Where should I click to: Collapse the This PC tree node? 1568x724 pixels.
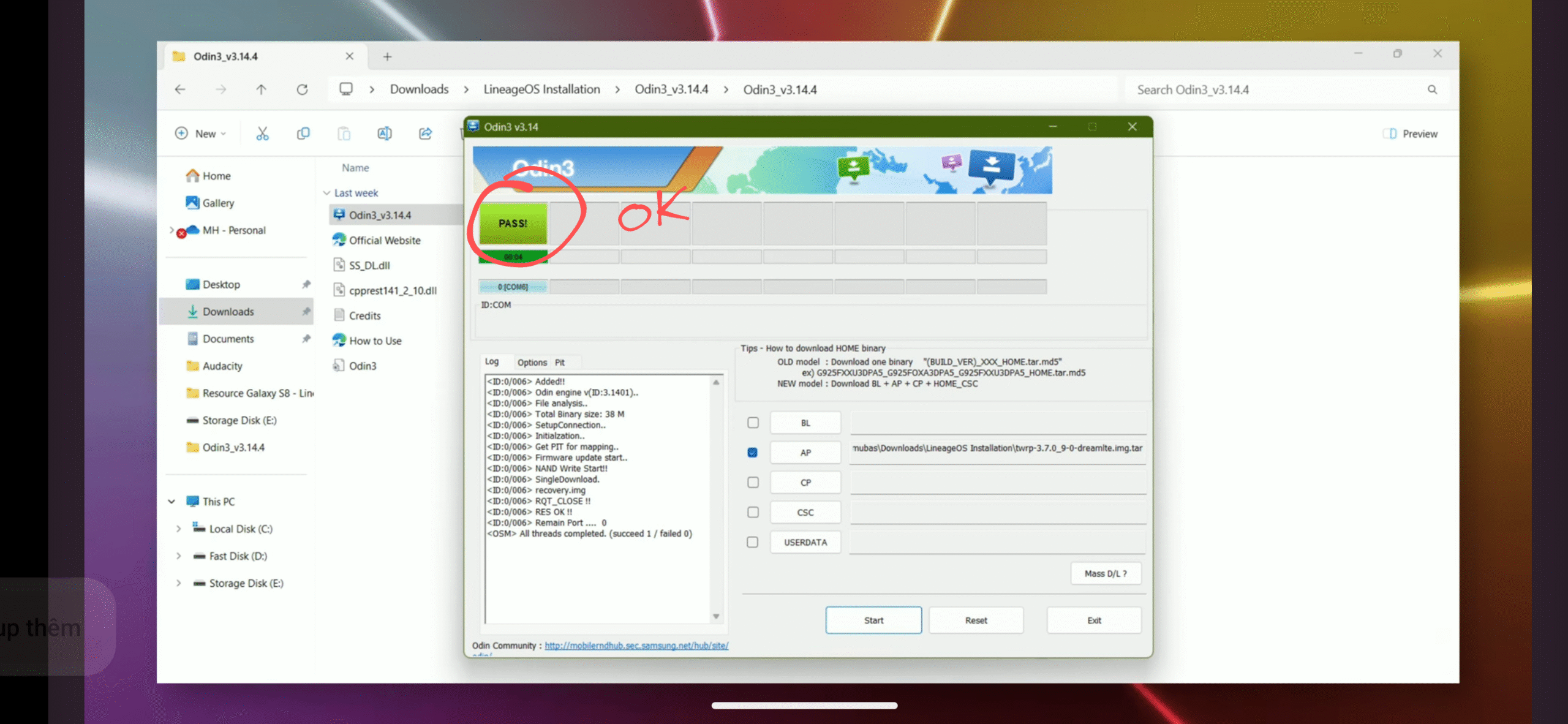pos(171,502)
